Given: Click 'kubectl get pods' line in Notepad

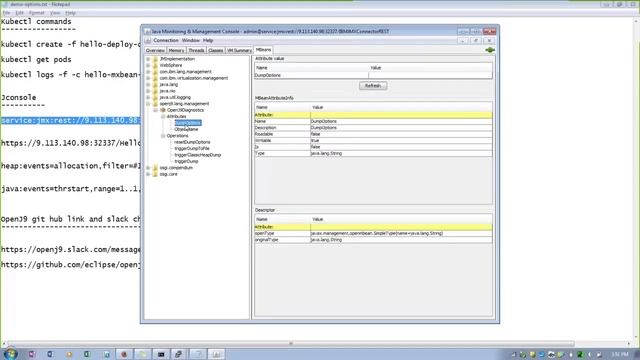Looking at the screenshot, I should pos(36,60).
